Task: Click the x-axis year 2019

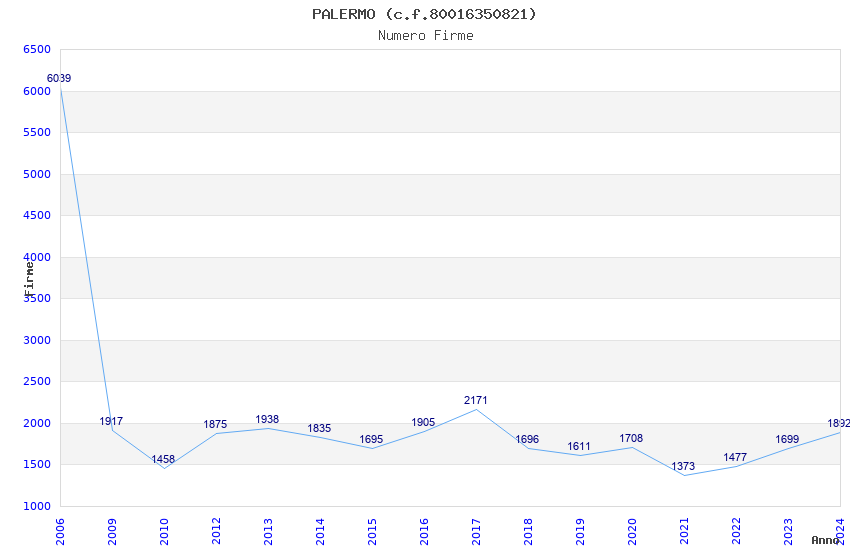Action: (581, 532)
